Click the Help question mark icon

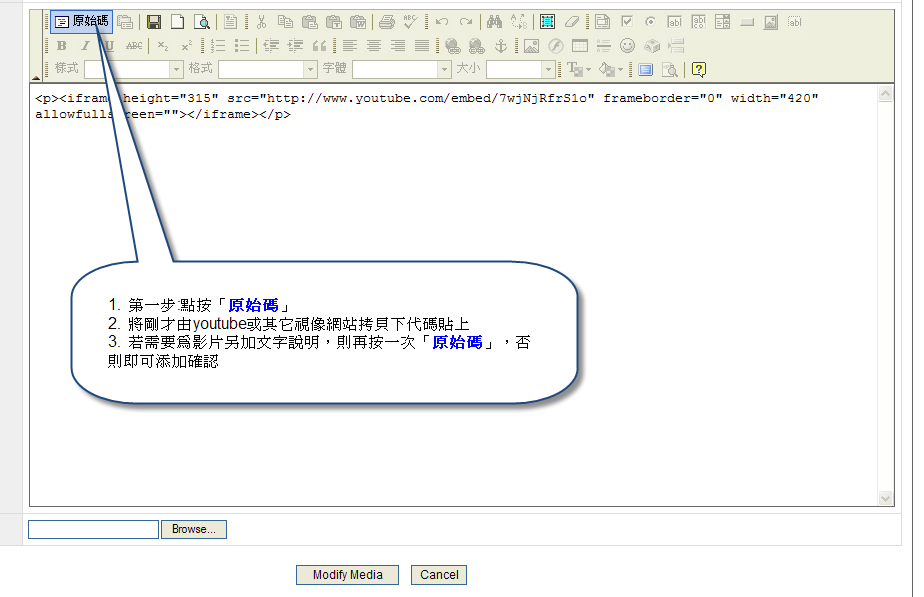tap(698, 69)
